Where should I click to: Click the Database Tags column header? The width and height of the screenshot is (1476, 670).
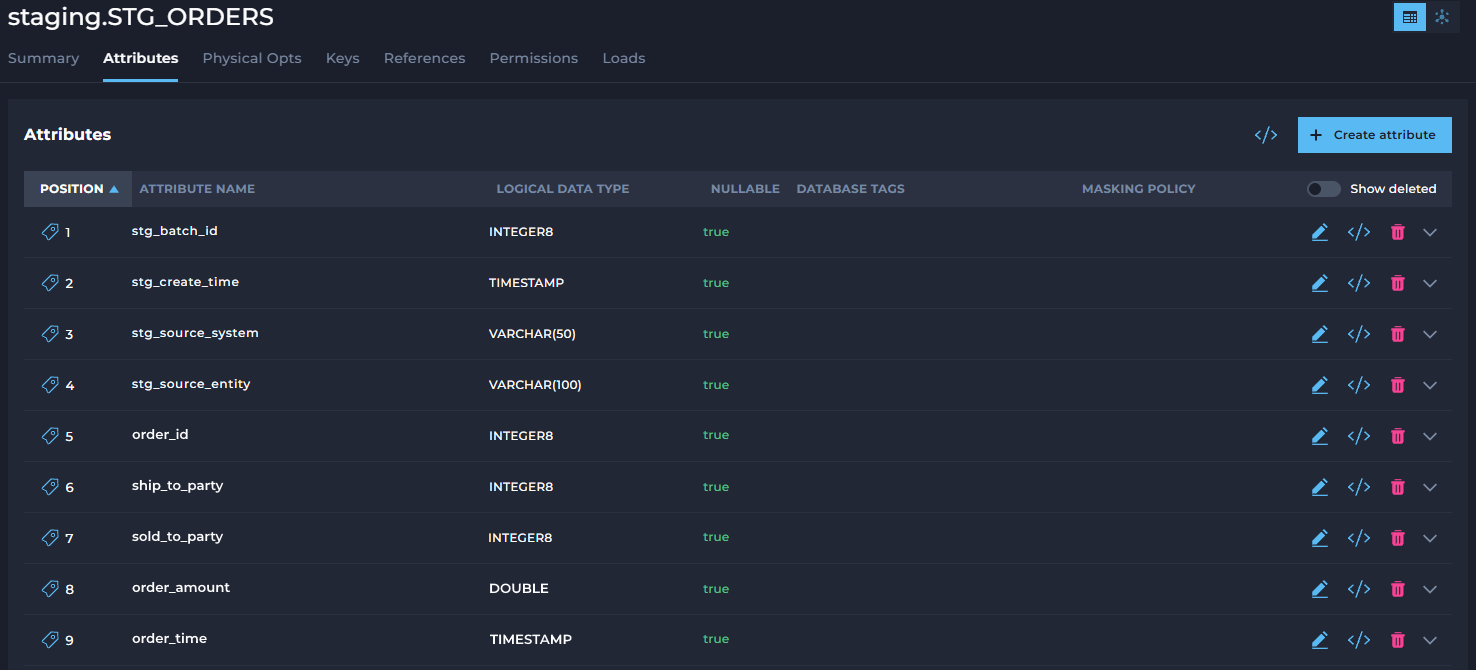pyautogui.click(x=851, y=189)
